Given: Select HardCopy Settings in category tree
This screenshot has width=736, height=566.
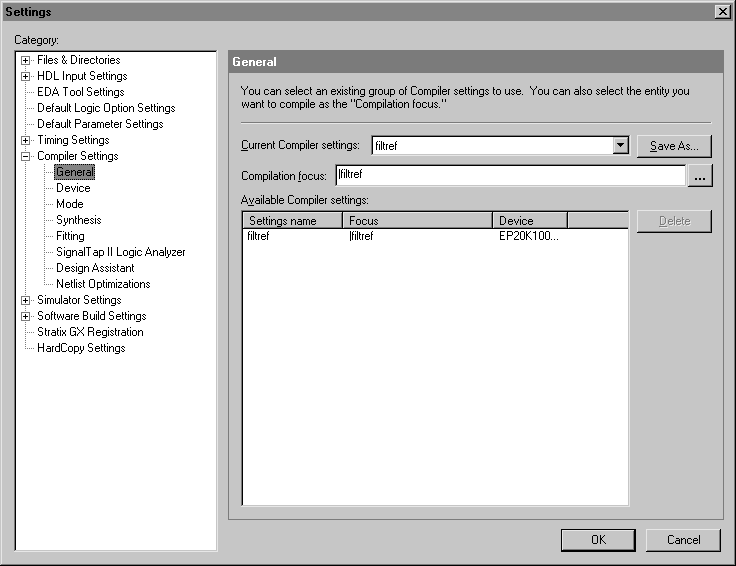Looking at the screenshot, I should point(81,348).
